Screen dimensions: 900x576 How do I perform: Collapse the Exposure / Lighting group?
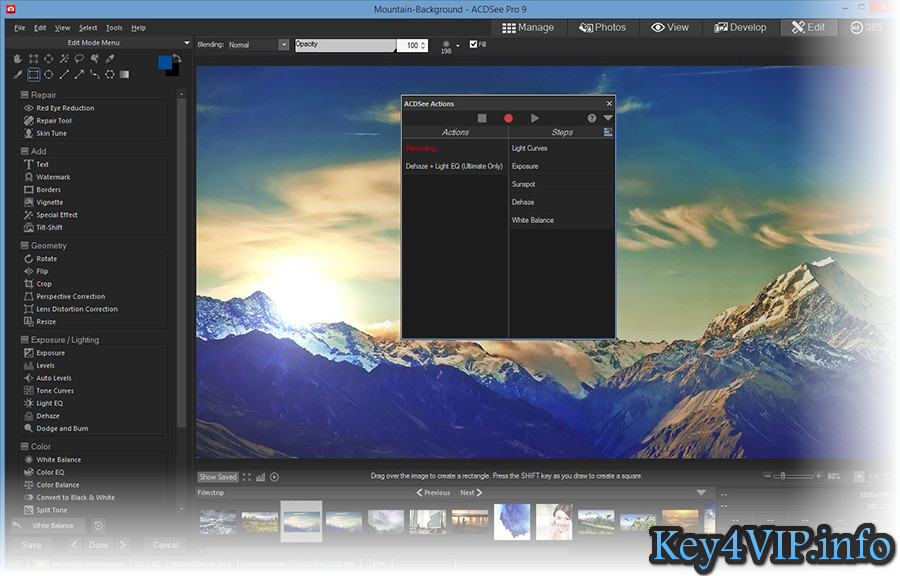pos(25,340)
